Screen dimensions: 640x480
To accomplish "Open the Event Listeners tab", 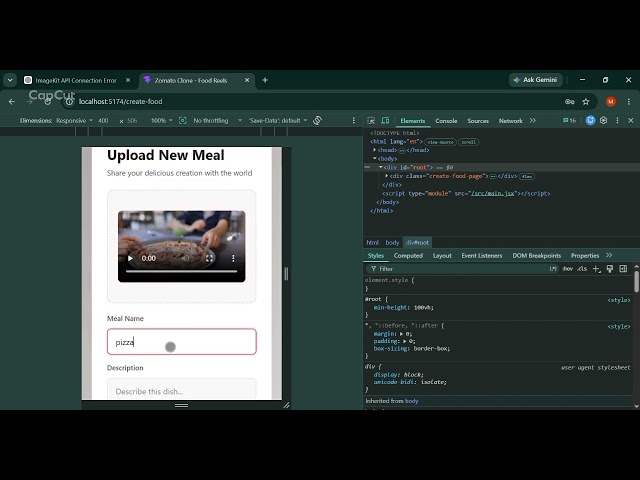I will (482, 256).
